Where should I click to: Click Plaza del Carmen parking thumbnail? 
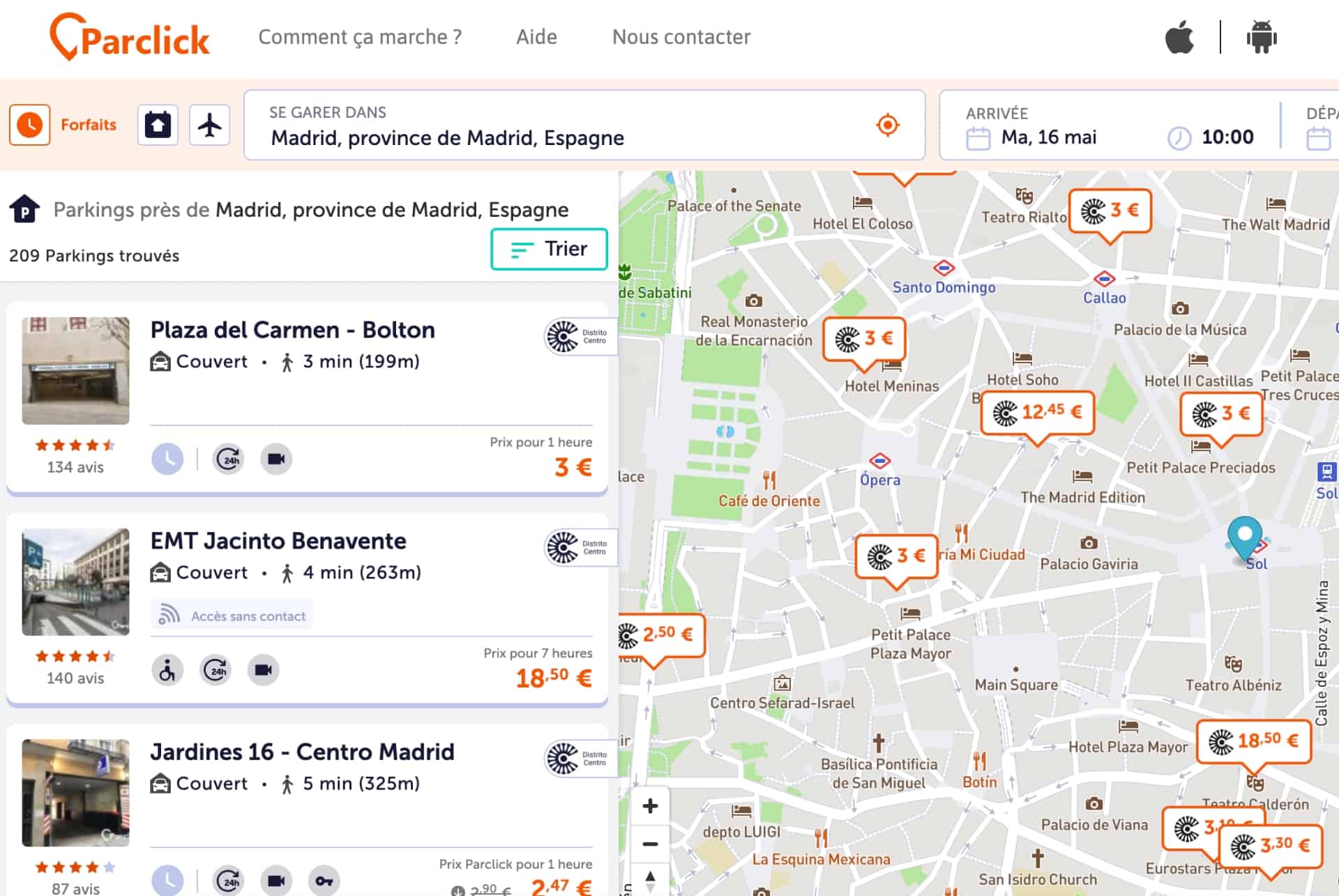(x=75, y=371)
